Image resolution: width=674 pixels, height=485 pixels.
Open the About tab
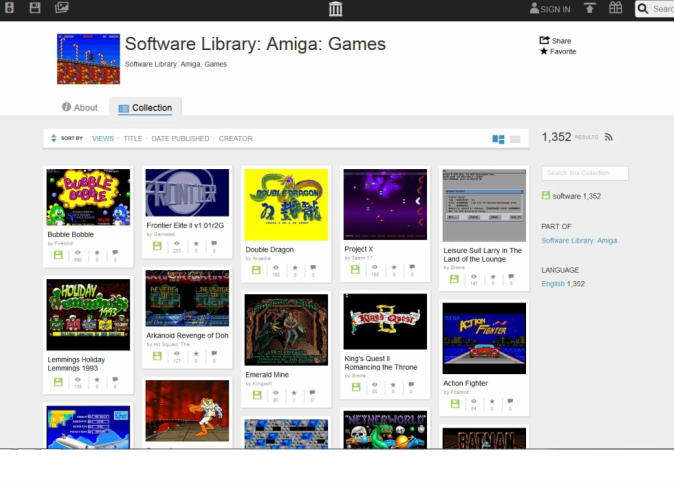(80, 107)
